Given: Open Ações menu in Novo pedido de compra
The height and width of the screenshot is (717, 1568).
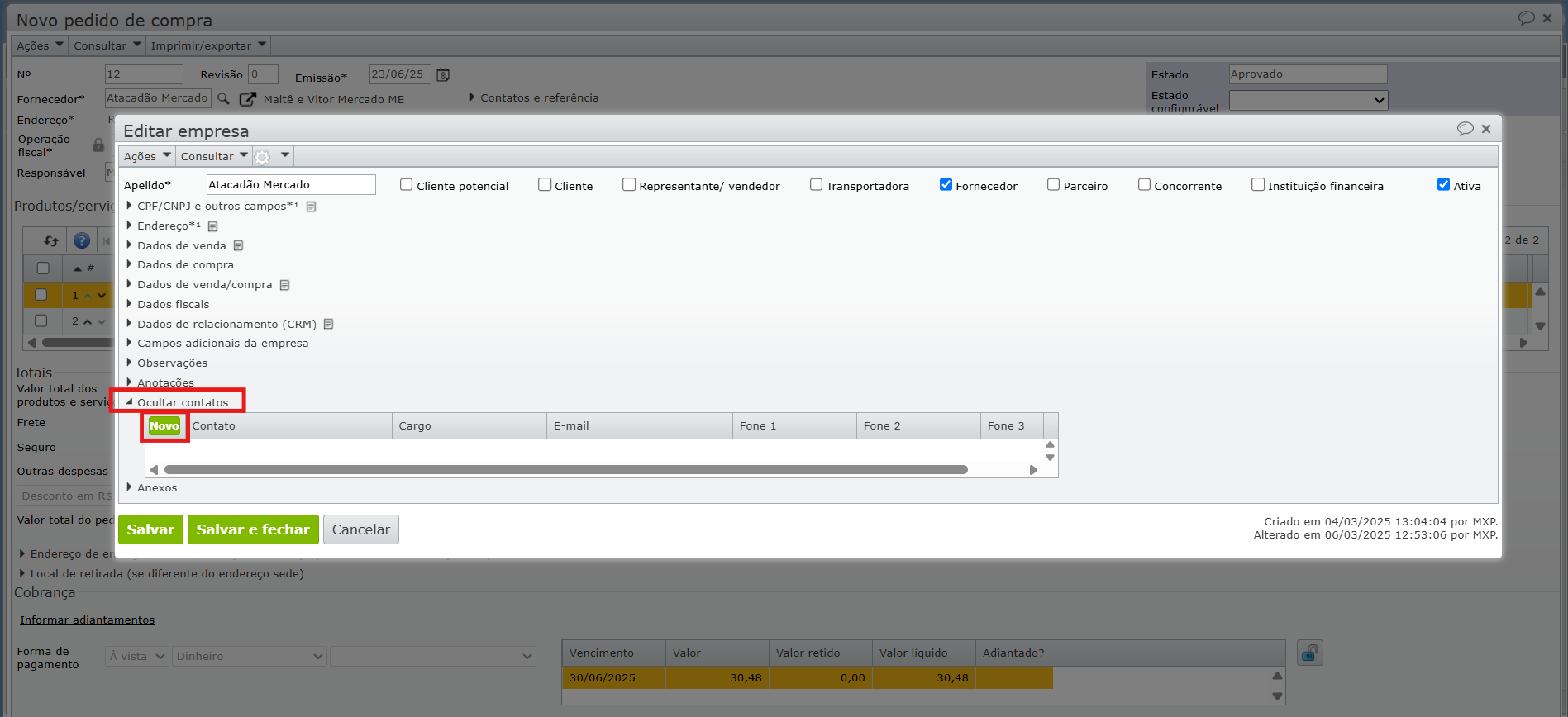Looking at the screenshot, I should click(x=40, y=45).
